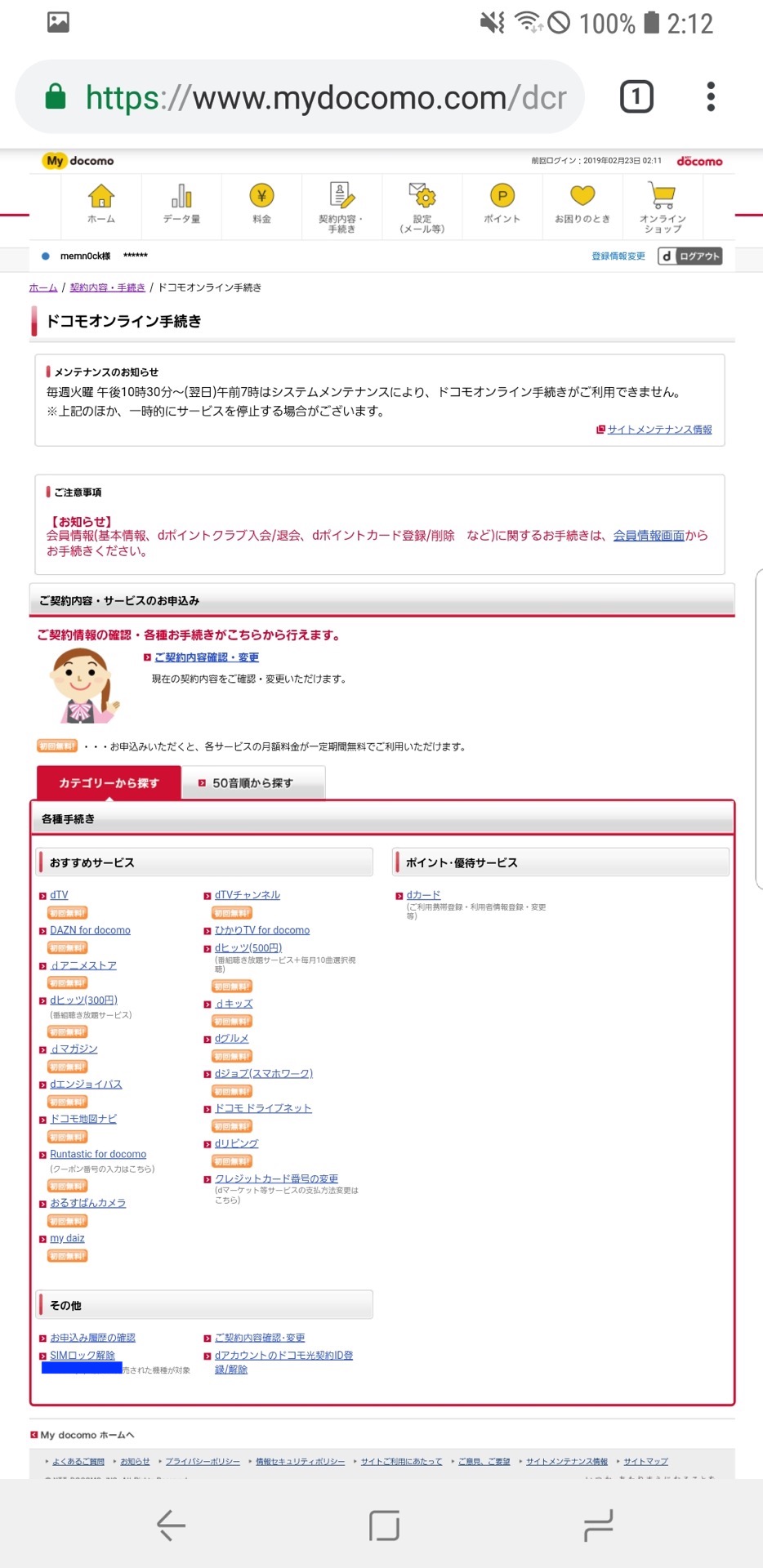763x1568 pixels.
Task: Open サイトメンテナンス情報 link in notice box
Action: pos(659,430)
